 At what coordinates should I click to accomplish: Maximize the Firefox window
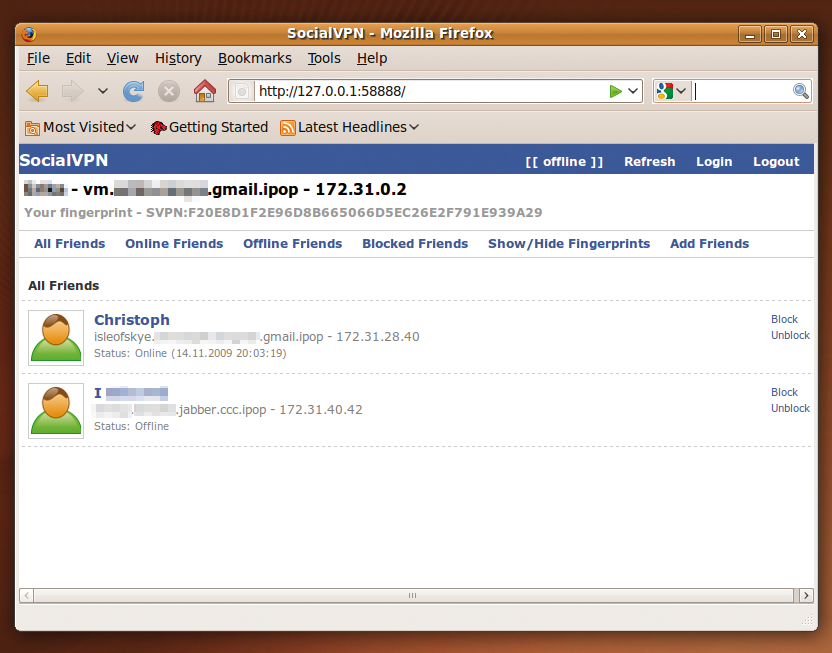[776, 34]
